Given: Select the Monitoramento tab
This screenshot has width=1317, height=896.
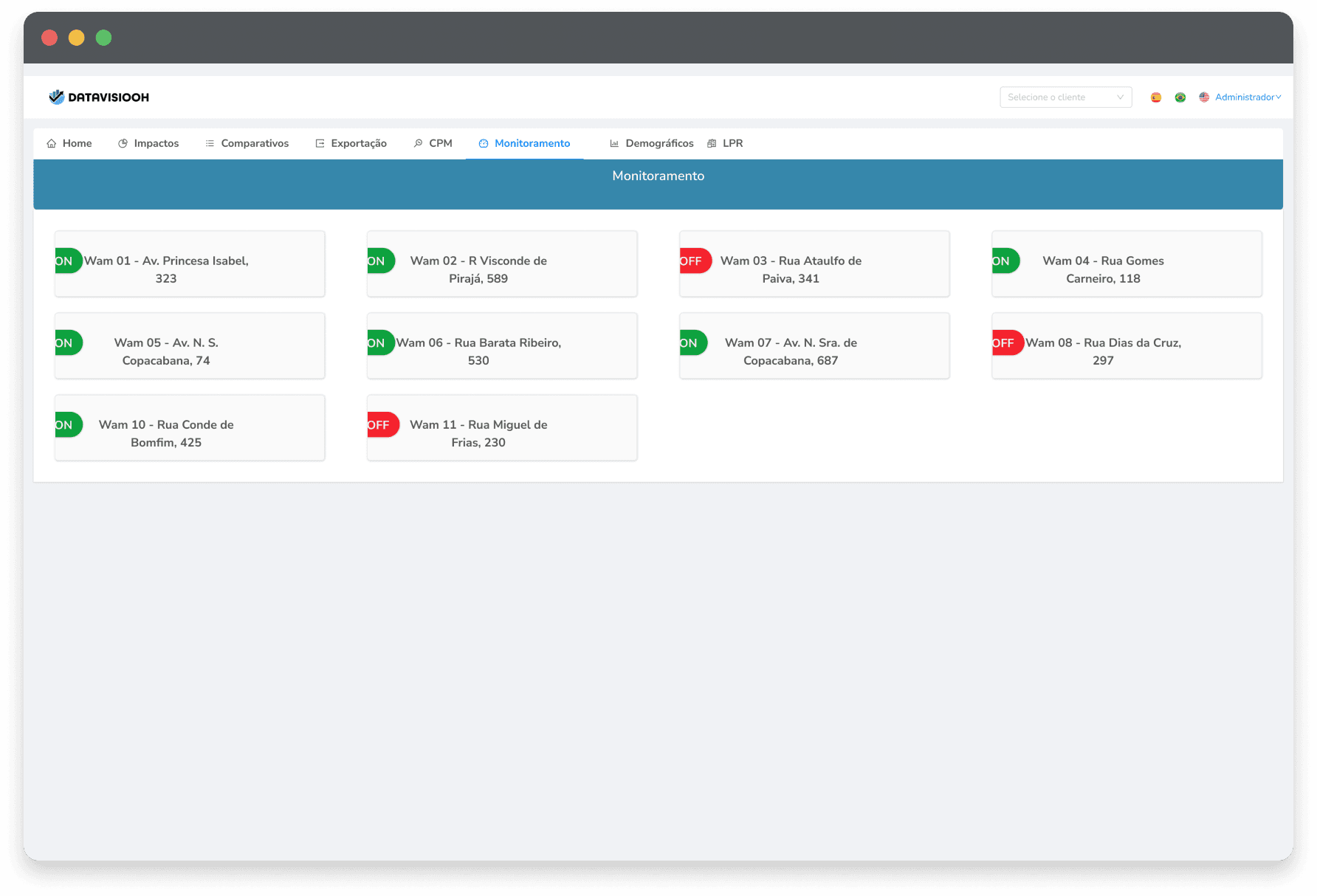Looking at the screenshot, I should [525, 144].
